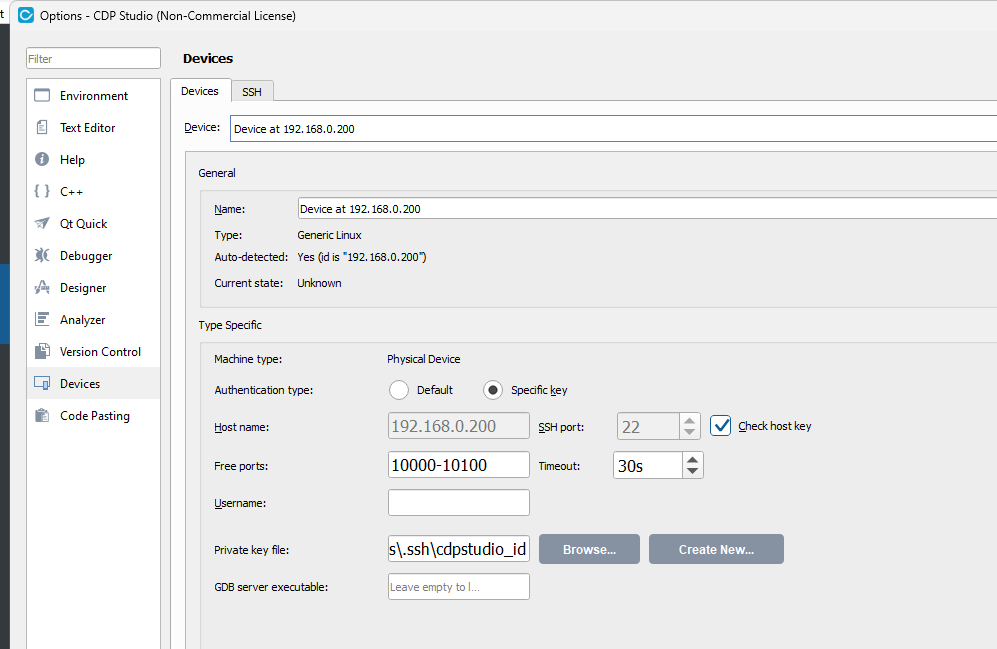
Task: Open C++ settings category
Action: (x=93, y=191)
